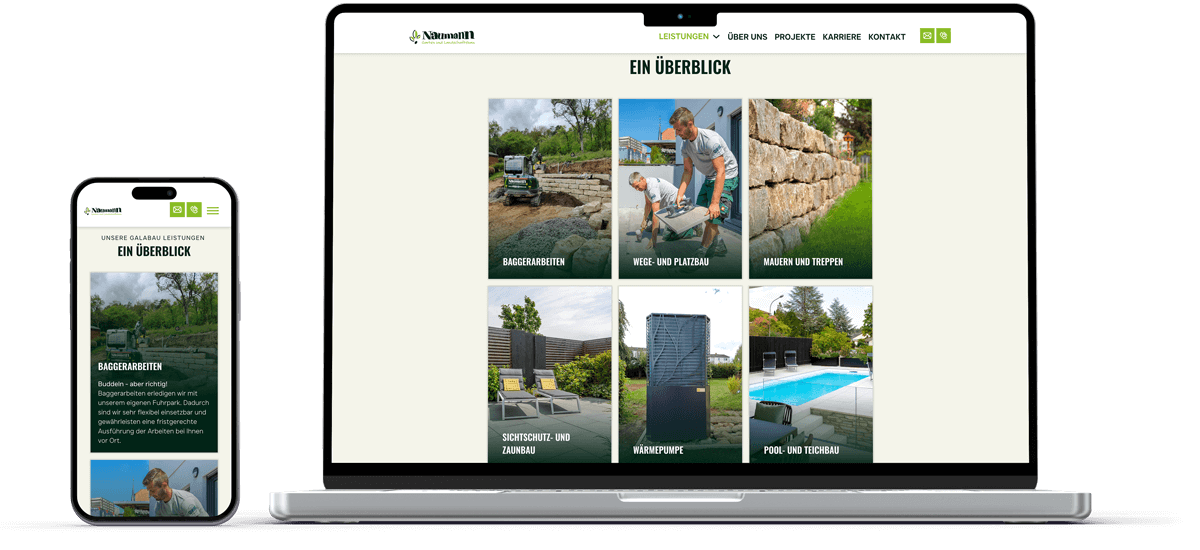Click the phone icon in the laptop header
This screenshot has height=550, width=1200.
(943, 36)
